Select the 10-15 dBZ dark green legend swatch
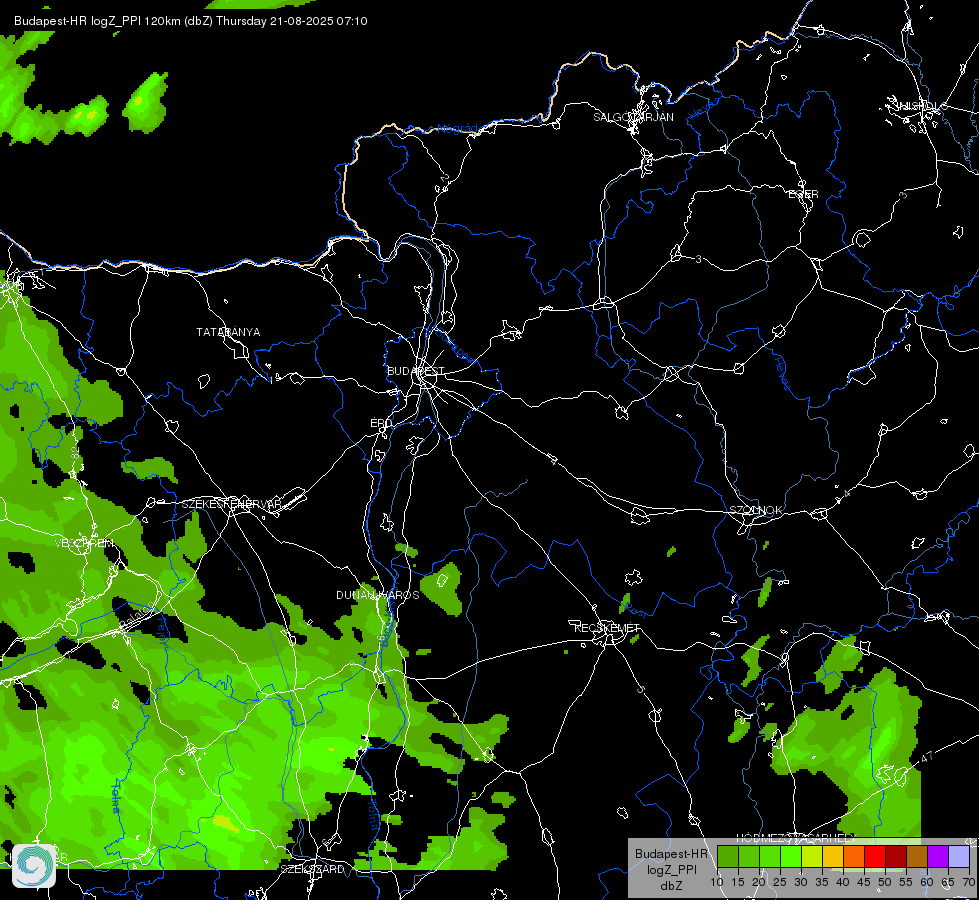Screen dimensions: 979x900 click(x=727, y=856)
